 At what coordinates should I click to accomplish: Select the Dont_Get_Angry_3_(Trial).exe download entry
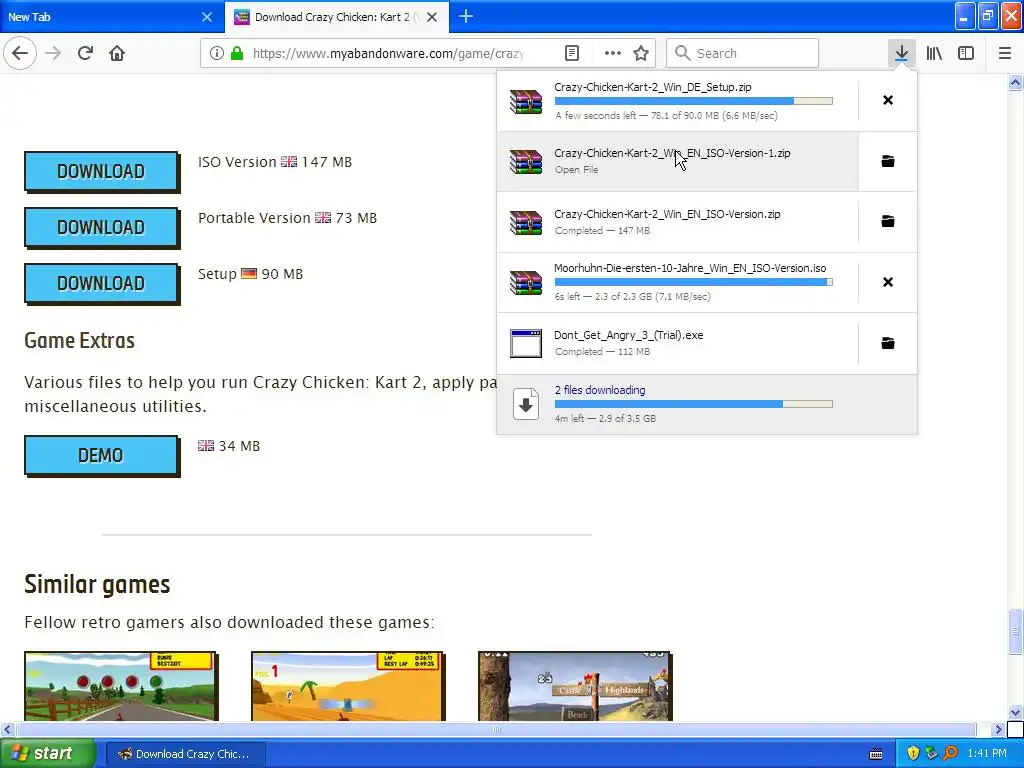677,344
